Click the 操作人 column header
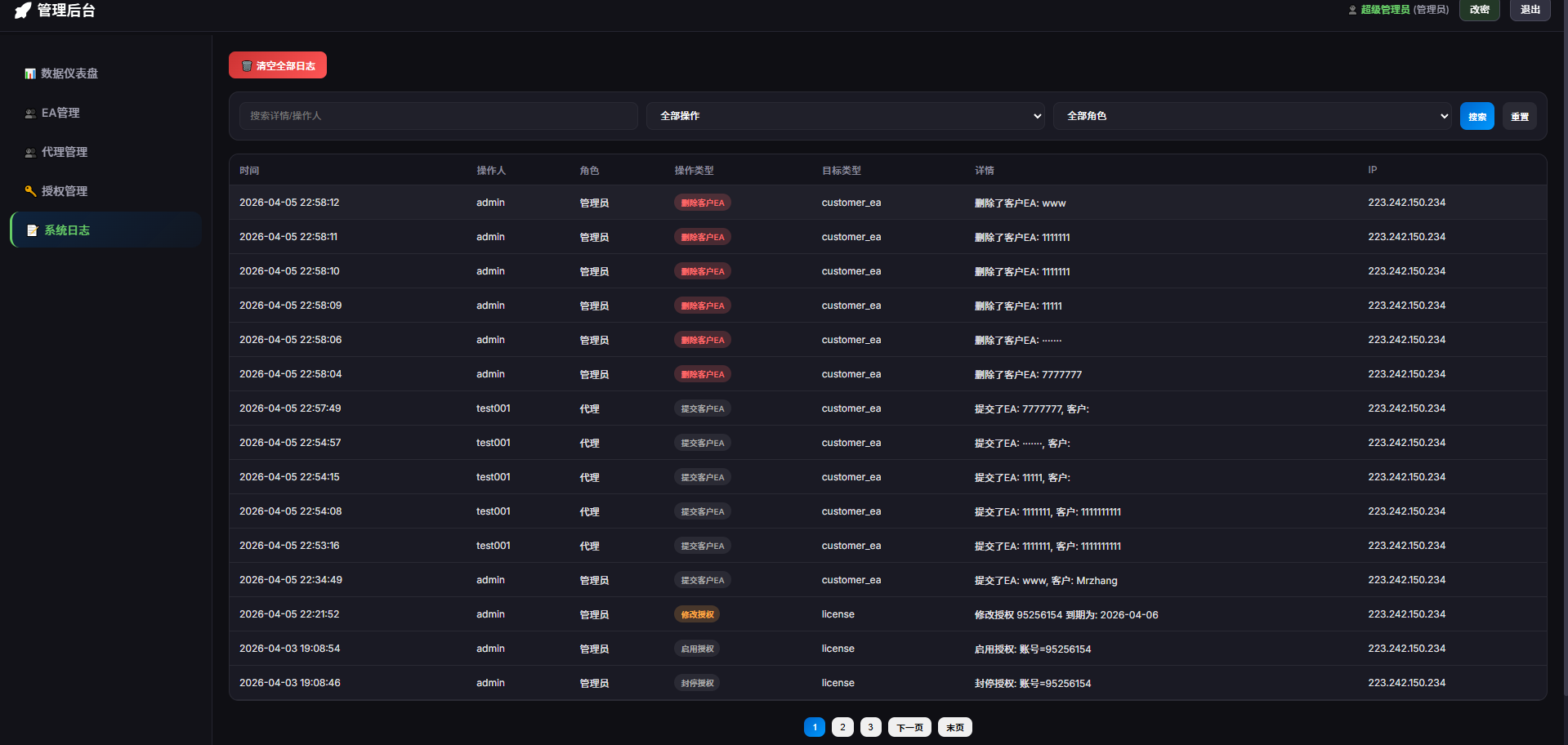 491,171
